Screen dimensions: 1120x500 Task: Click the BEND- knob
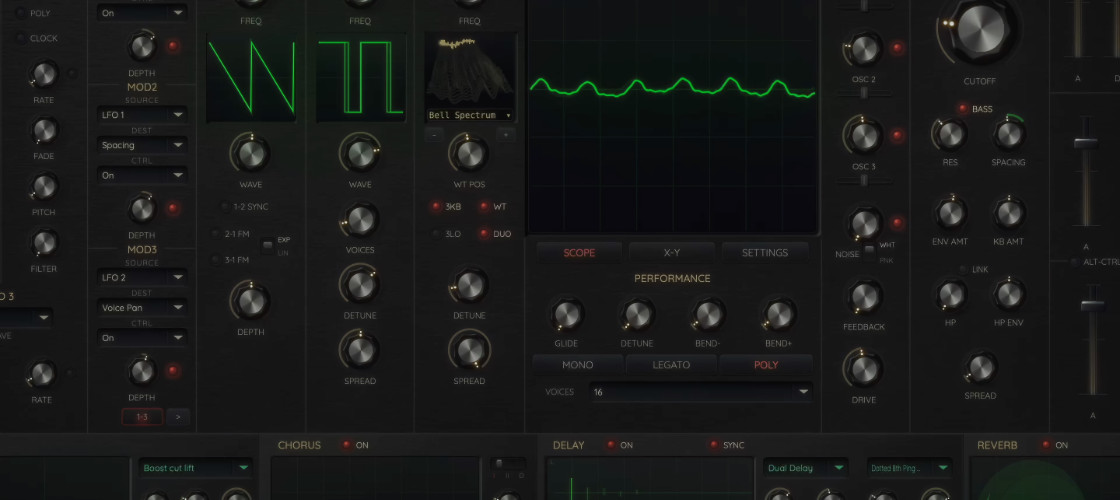click(707, 314)
